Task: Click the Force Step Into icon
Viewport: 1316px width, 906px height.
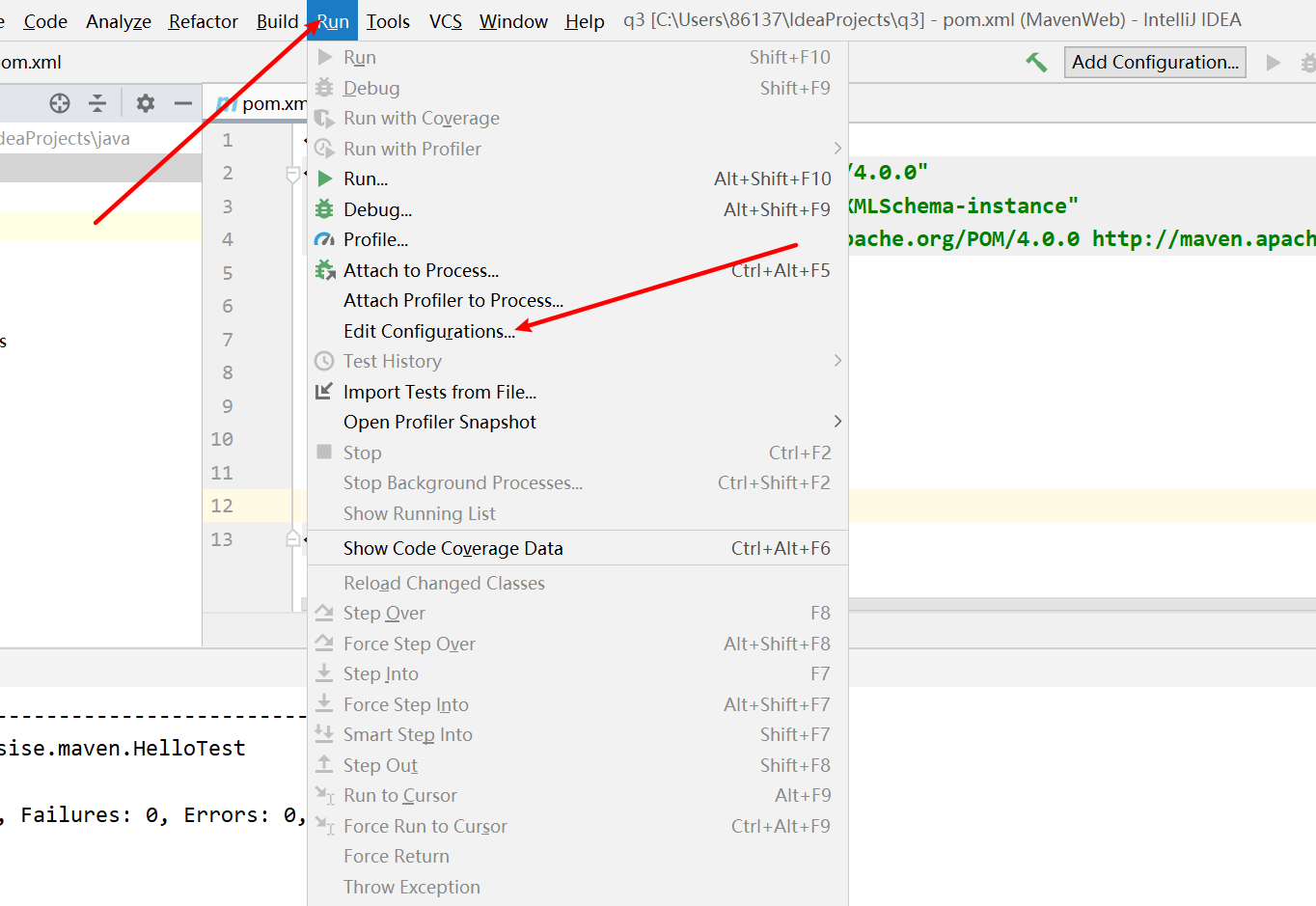Action: point(324,704)
